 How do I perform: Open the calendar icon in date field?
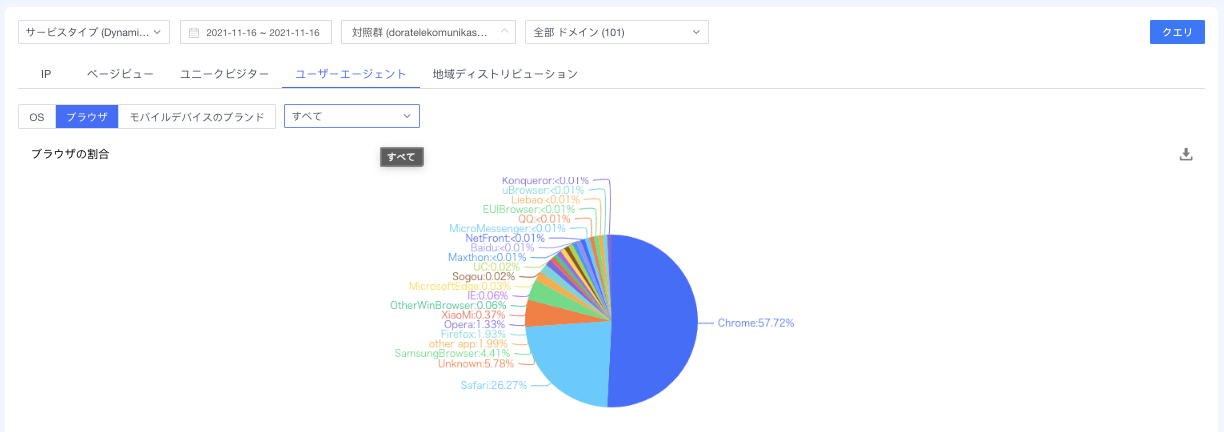point(194,33)
